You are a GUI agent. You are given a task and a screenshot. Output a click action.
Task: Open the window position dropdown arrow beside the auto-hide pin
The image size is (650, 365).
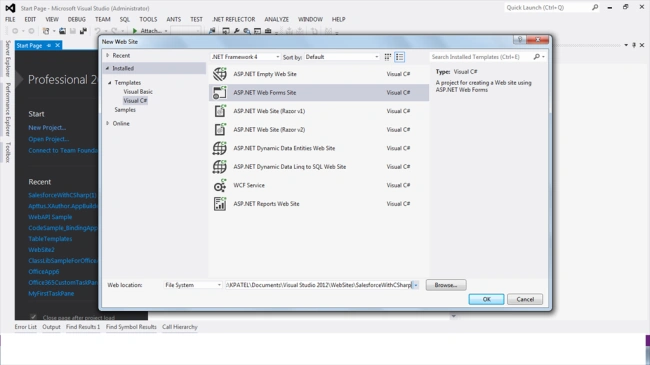(626, 45)
